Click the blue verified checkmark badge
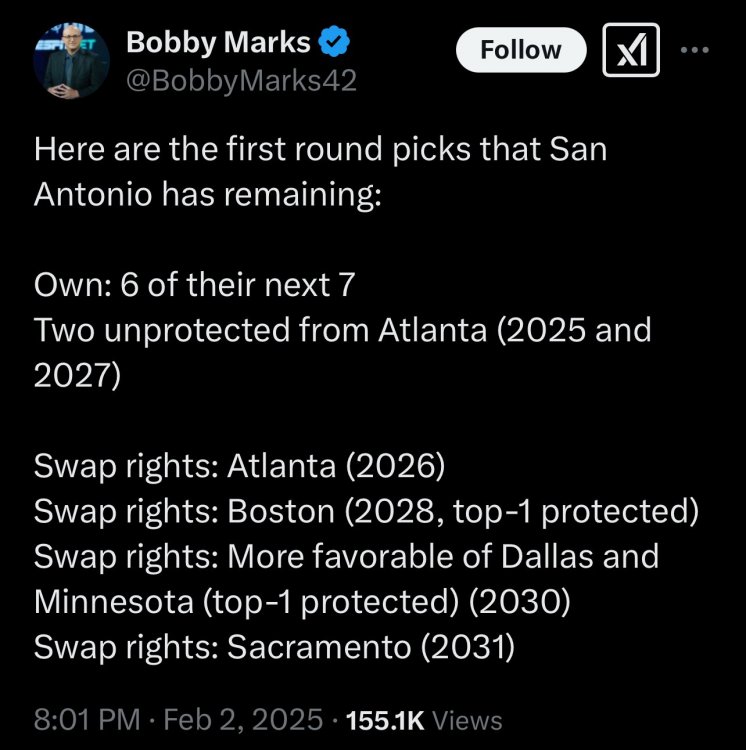 (332, 43)
